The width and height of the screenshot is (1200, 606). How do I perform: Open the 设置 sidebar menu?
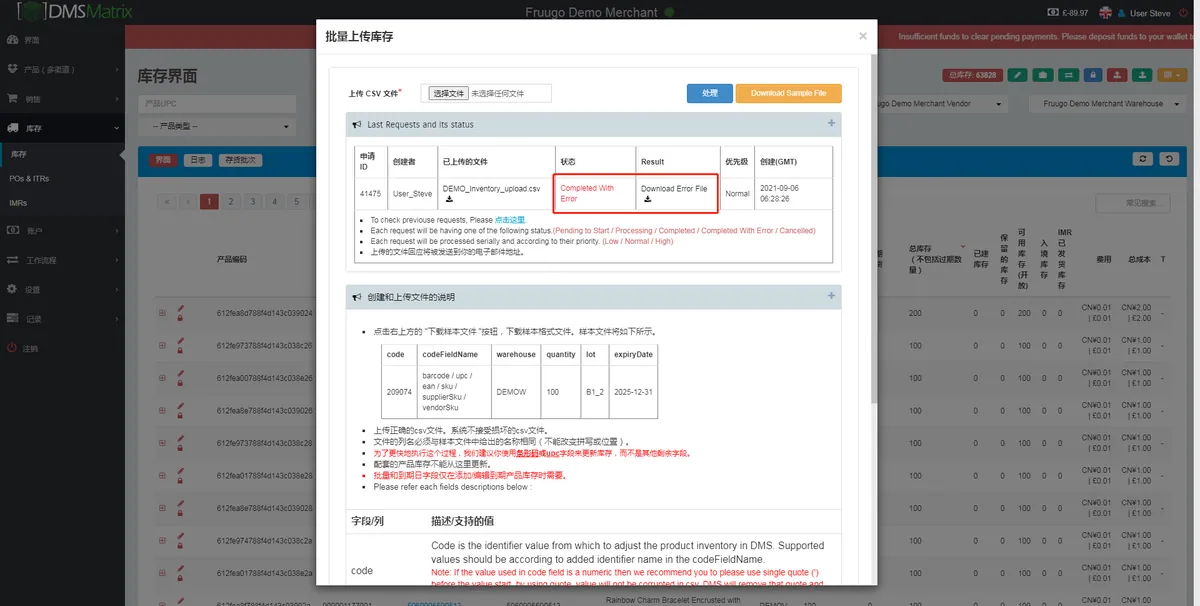click(62, 289)
